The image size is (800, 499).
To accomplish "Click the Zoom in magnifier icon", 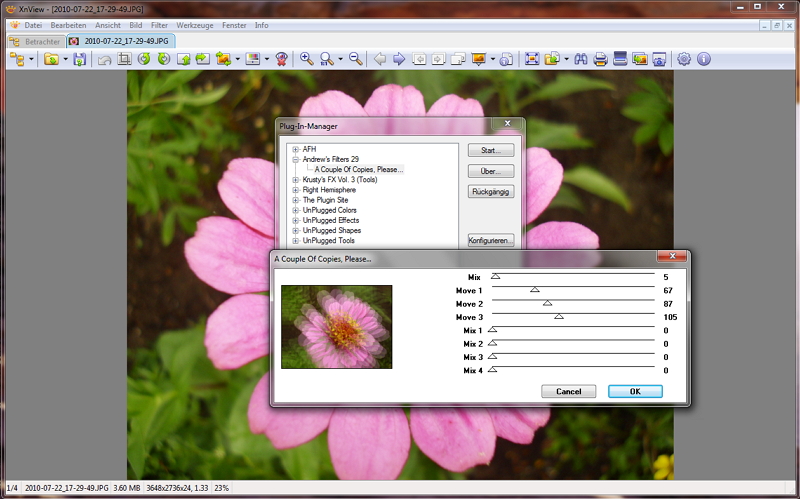I will pyautogui.click(x=307, y=60).
